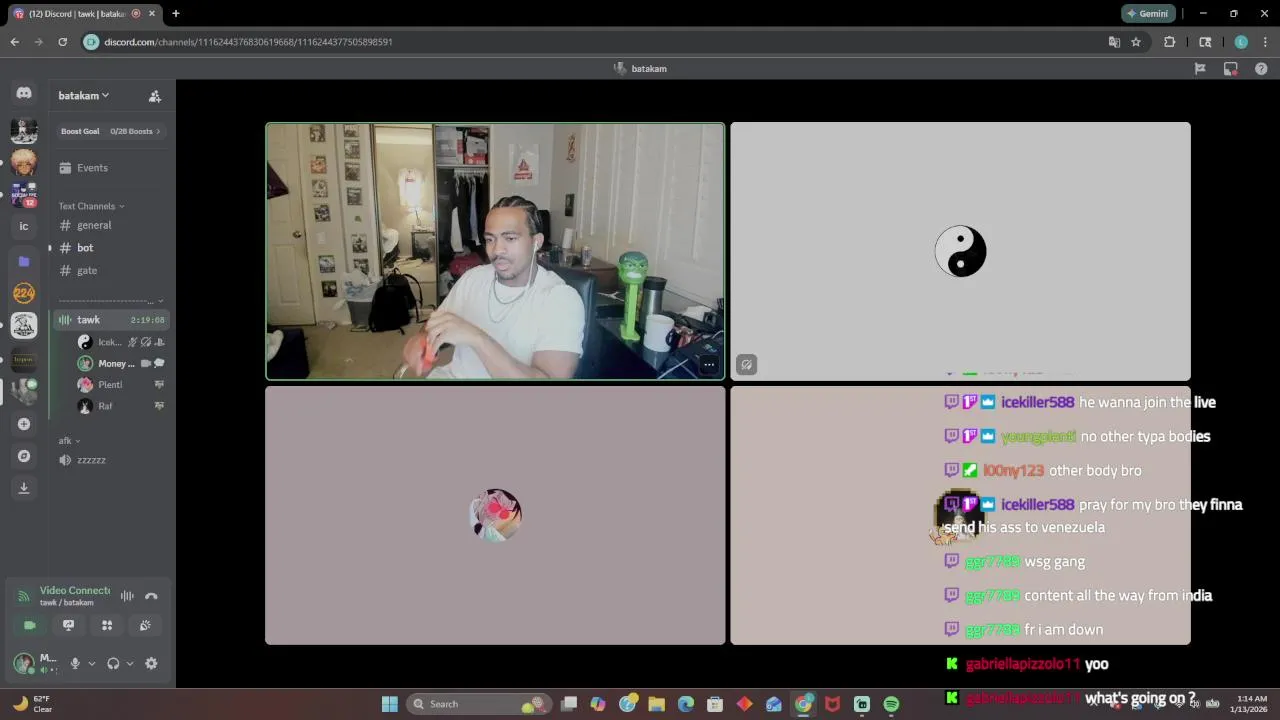Open the inbox icon in top bar
Screen dimensions: 1280x720
click(1231, 69)
